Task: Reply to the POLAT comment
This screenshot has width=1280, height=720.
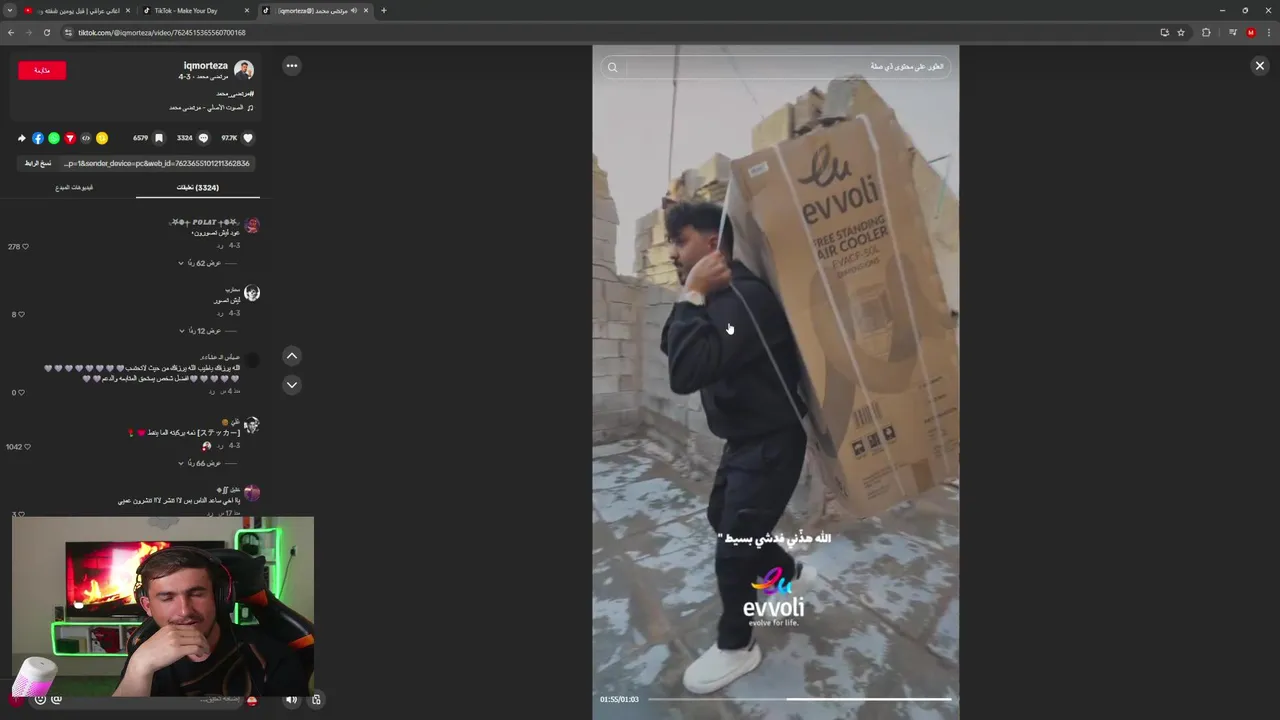Action: pyautogui.click(x=220, y=245)
